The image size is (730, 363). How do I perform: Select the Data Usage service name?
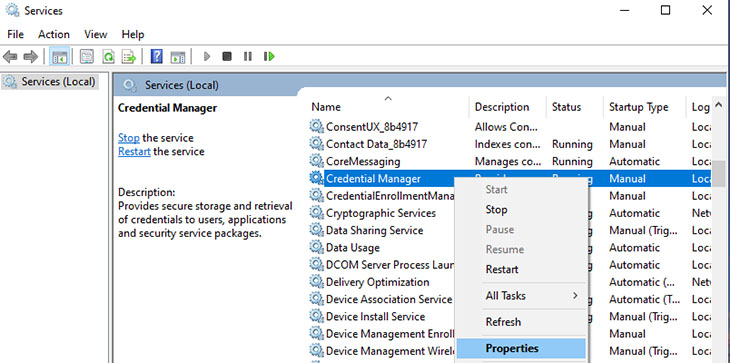[x=352, y=248]
